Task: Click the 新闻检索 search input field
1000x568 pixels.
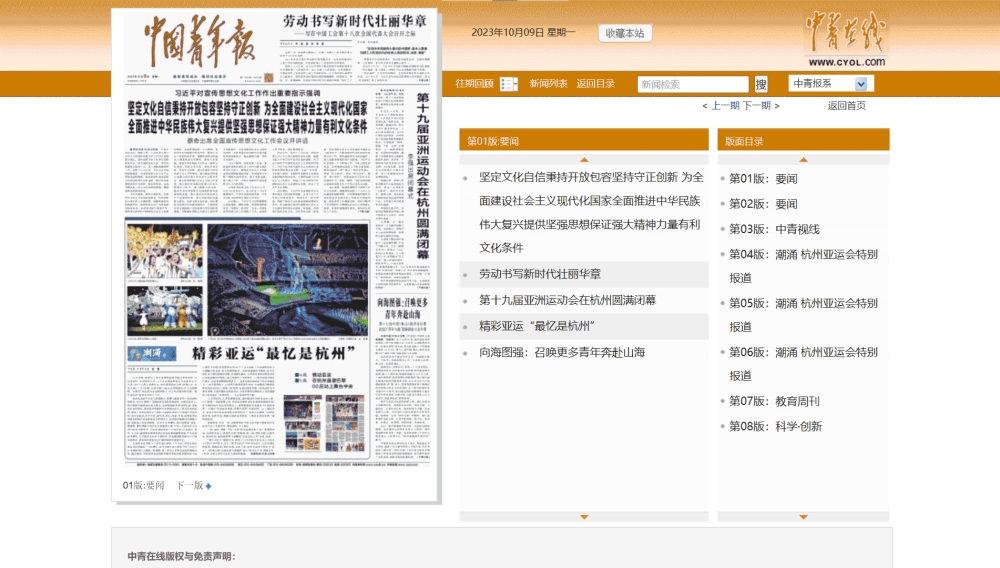Action: pos(693,84)
